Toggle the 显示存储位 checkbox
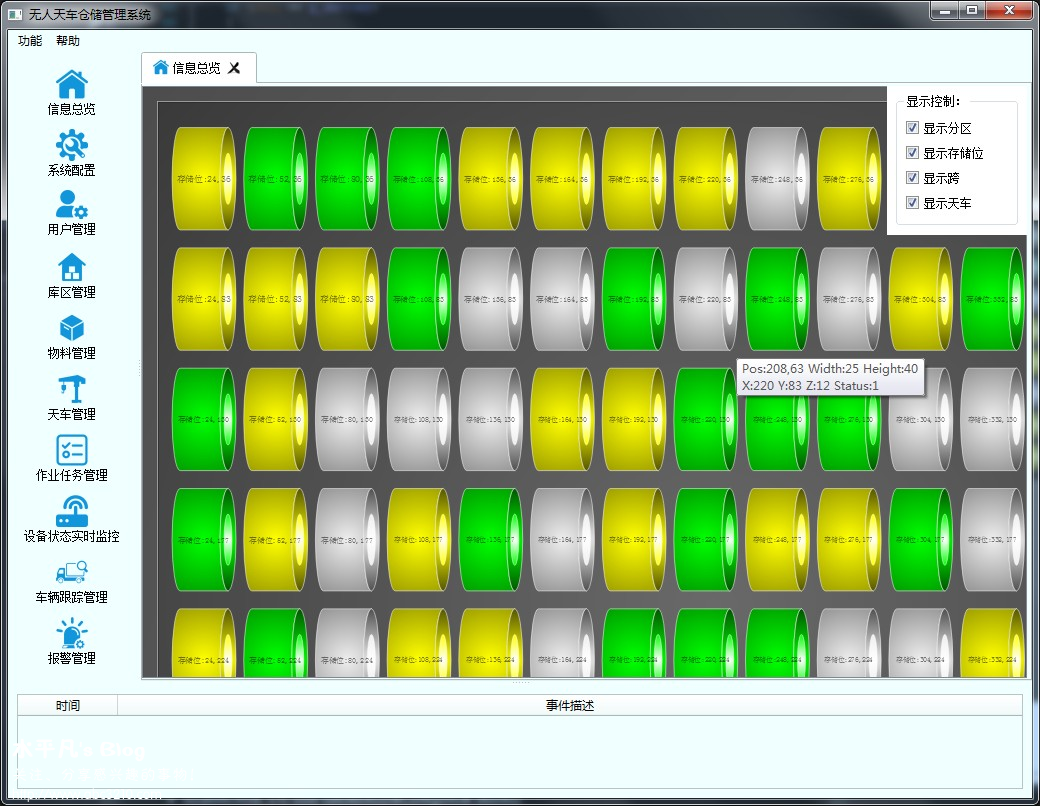Image resolution: width=1040 pixels, height=806 pixels. pyautogui.click(x=912, y=153)
